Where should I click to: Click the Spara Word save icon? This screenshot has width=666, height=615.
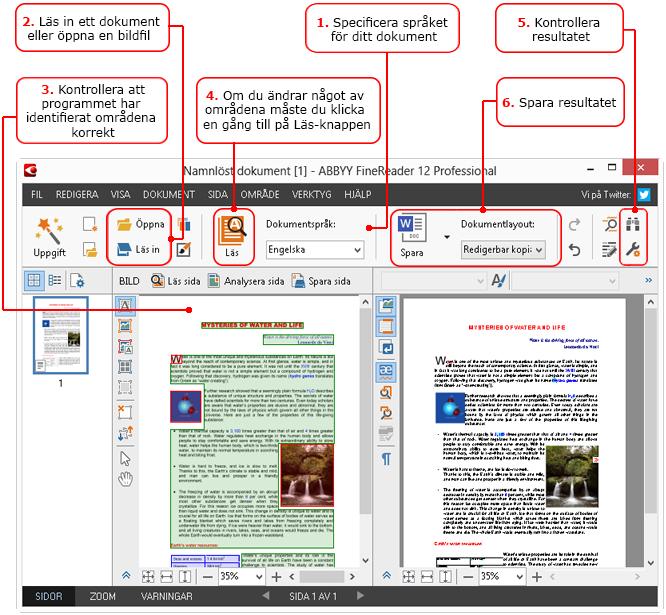click(412, 236)
